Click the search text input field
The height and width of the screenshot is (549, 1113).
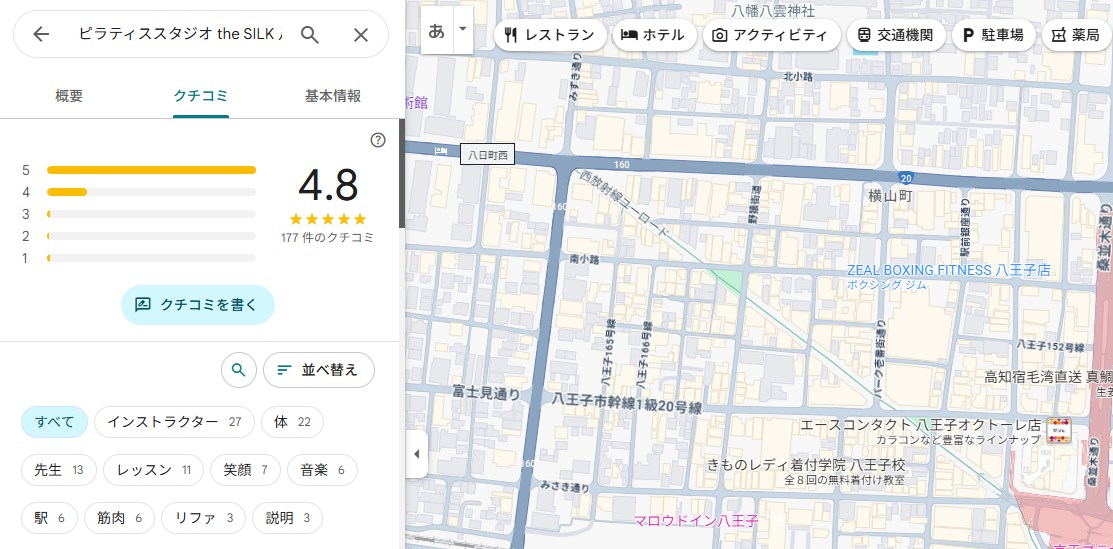point(180,35)
